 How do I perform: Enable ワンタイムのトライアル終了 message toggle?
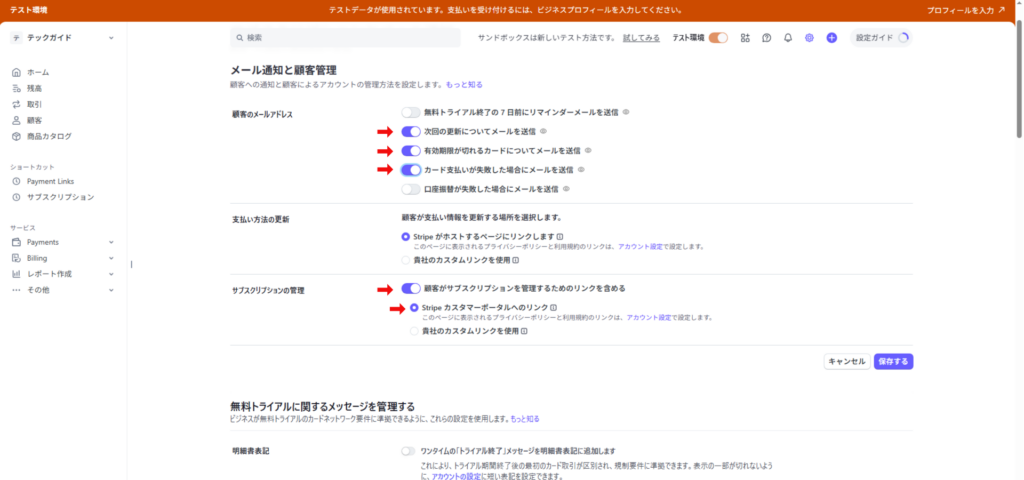point(408,451)
